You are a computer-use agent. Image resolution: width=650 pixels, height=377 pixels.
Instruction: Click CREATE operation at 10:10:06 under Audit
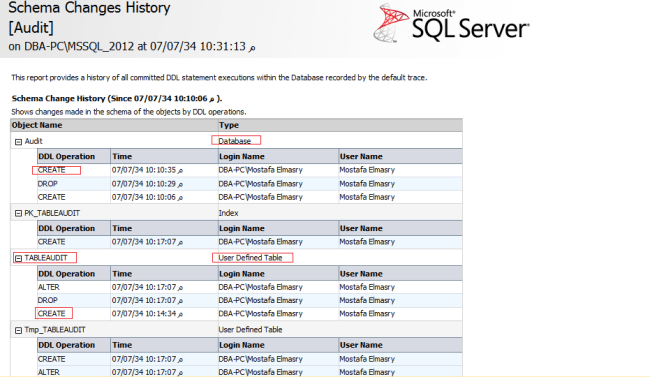point(51,197)
